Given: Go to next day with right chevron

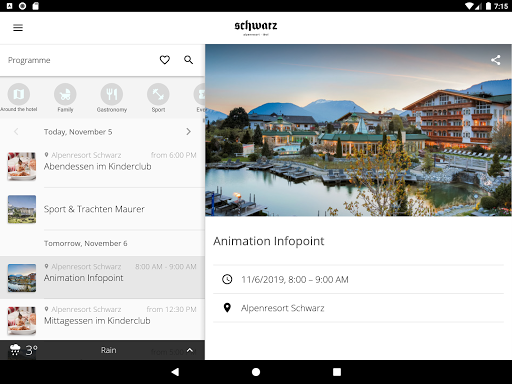Looking at the screenshot, I should coord(188,132).
